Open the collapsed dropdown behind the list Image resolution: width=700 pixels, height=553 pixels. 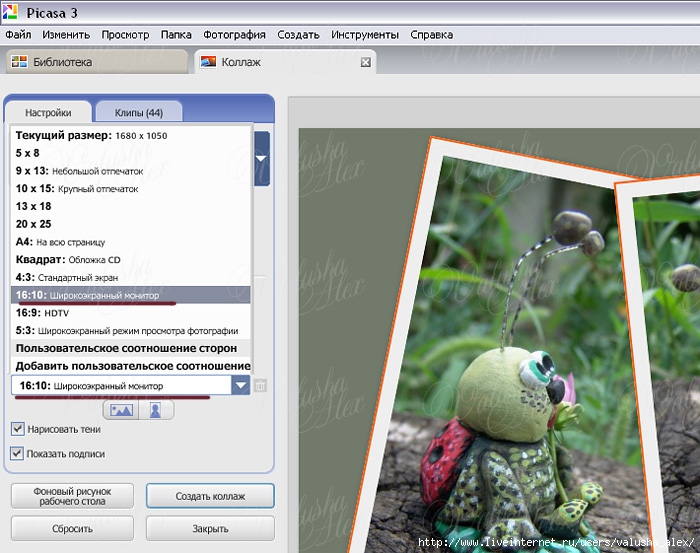pyautogui.click(x=262, y=158)
